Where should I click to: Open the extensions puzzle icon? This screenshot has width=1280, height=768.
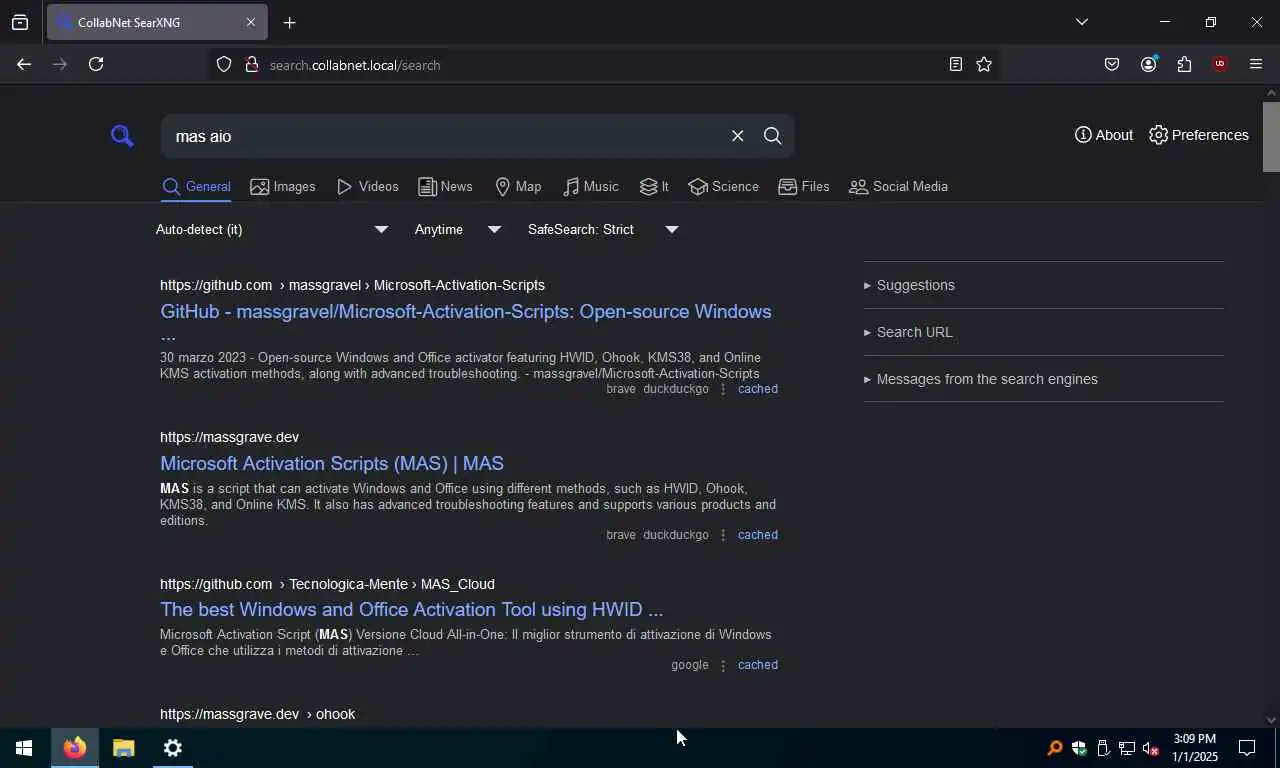pos(1184,64)
